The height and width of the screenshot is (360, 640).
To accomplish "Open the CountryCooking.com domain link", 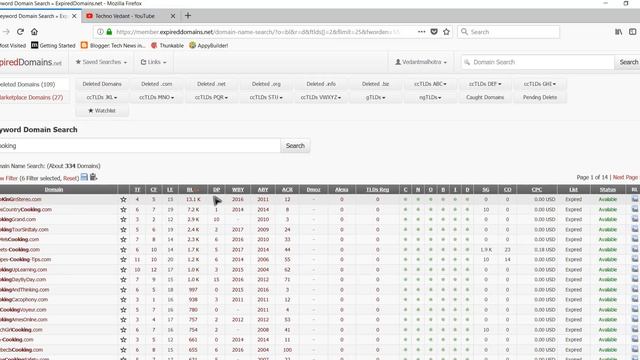I will [x=26, y=209].
